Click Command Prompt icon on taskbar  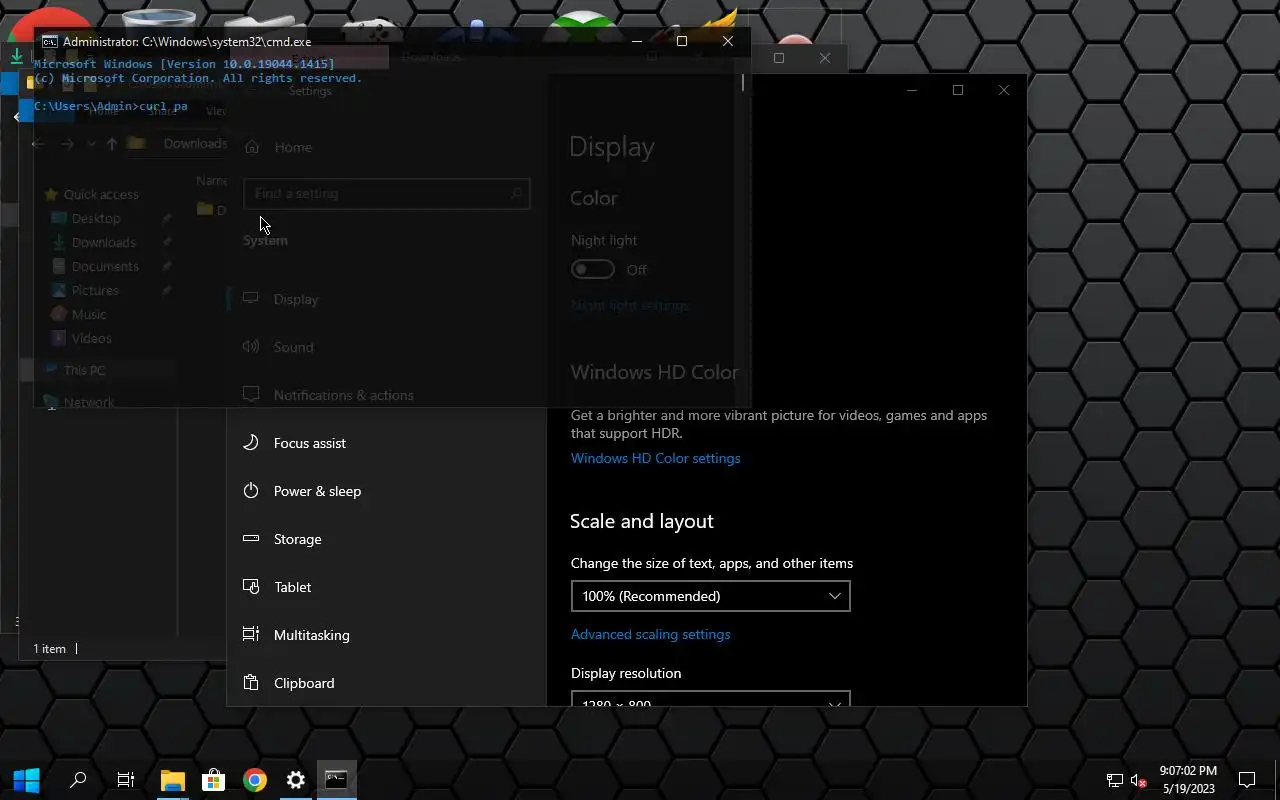tap(336, 780)
